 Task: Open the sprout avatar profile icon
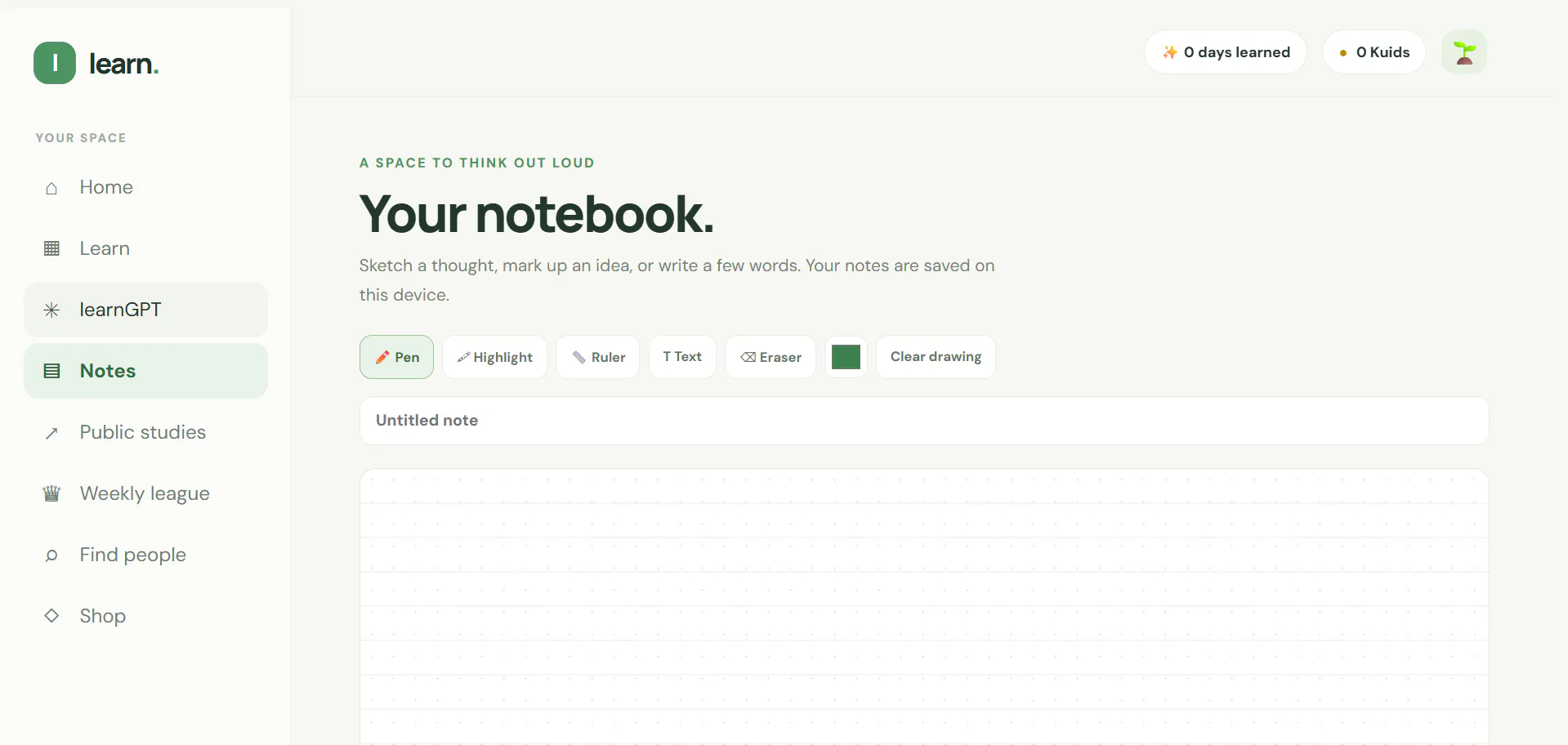point(1464,52)
